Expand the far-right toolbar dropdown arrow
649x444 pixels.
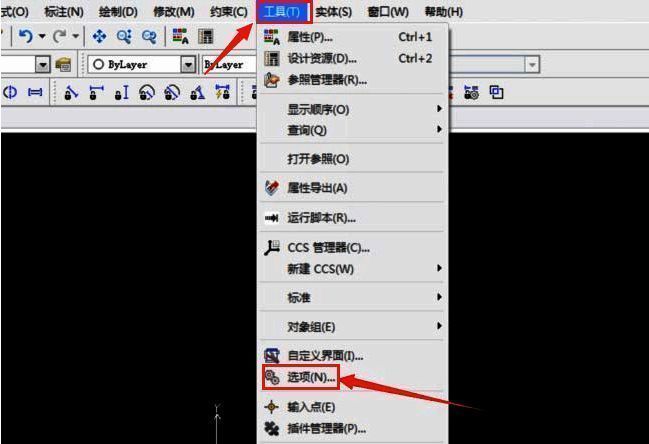click(532, 65)
